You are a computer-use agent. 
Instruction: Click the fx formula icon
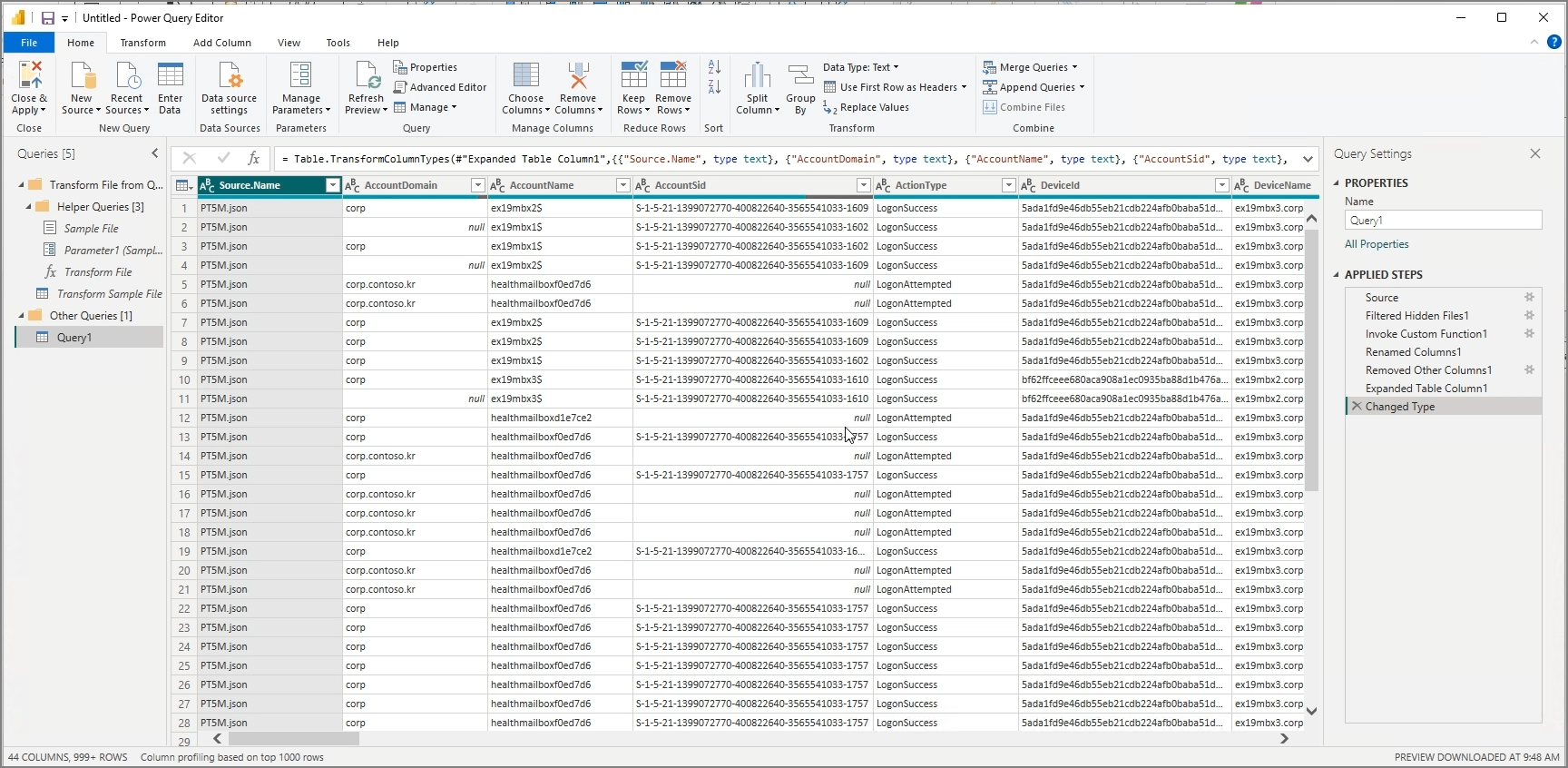click(x=254, y=158)
